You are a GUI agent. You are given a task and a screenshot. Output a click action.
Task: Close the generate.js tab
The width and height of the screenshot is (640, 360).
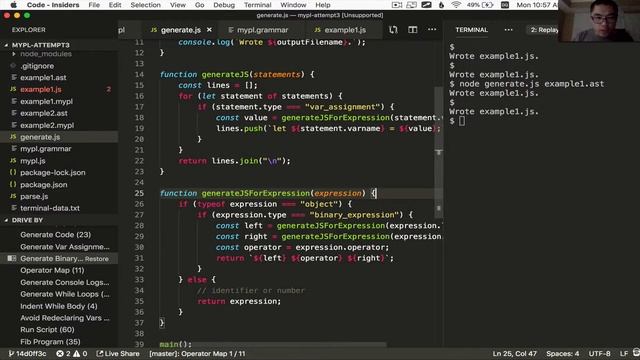[209, 30]
